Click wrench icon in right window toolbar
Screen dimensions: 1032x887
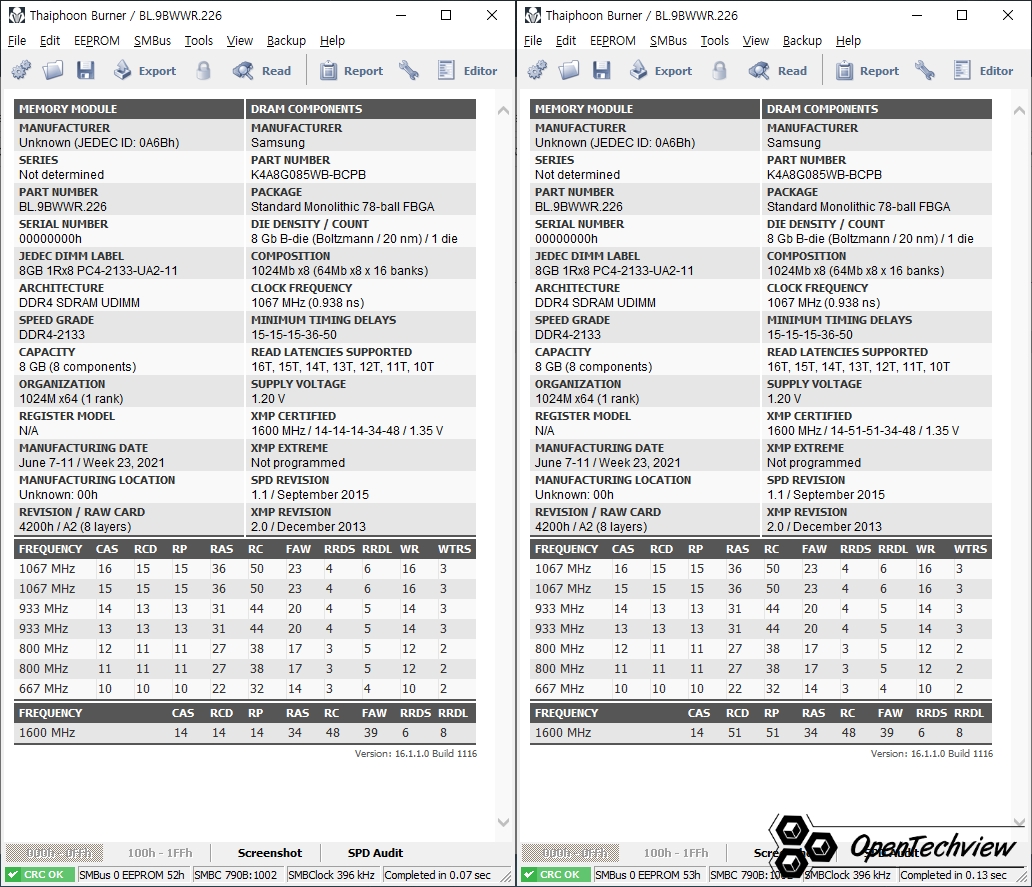click(x=925, y=70)
